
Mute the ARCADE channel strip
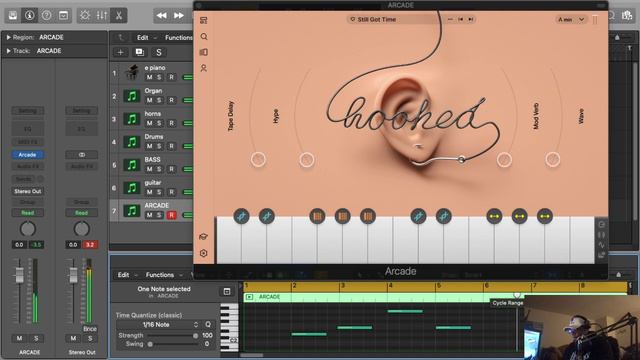[19, 338]
